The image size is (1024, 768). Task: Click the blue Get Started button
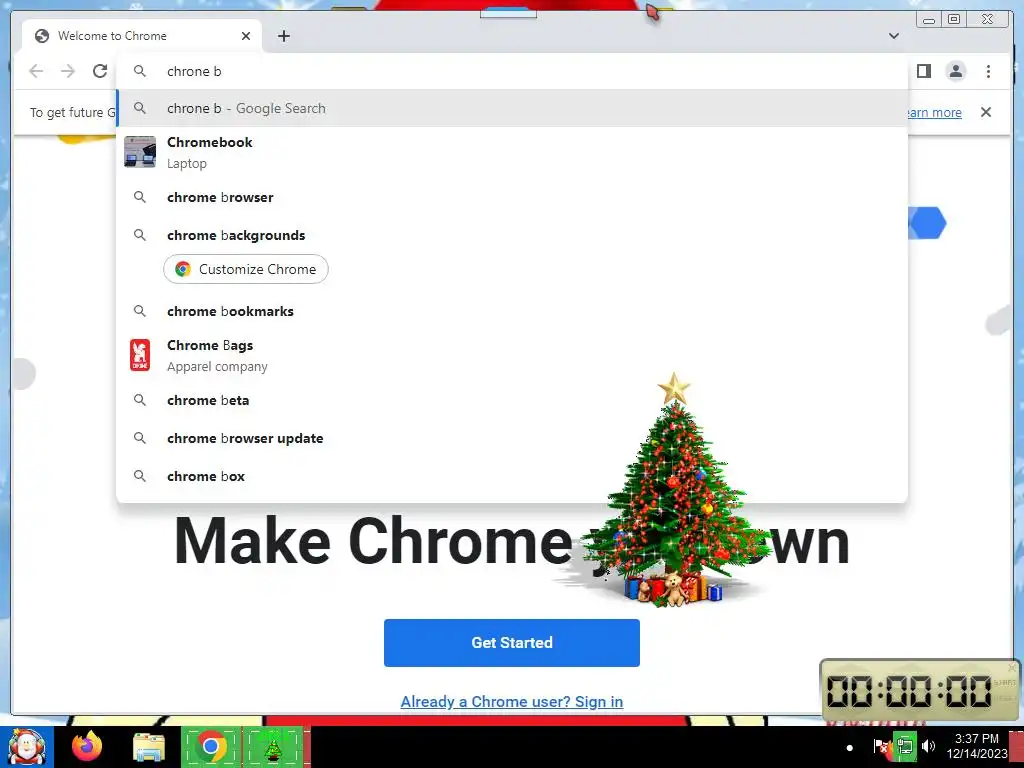(x=512, y=643)
